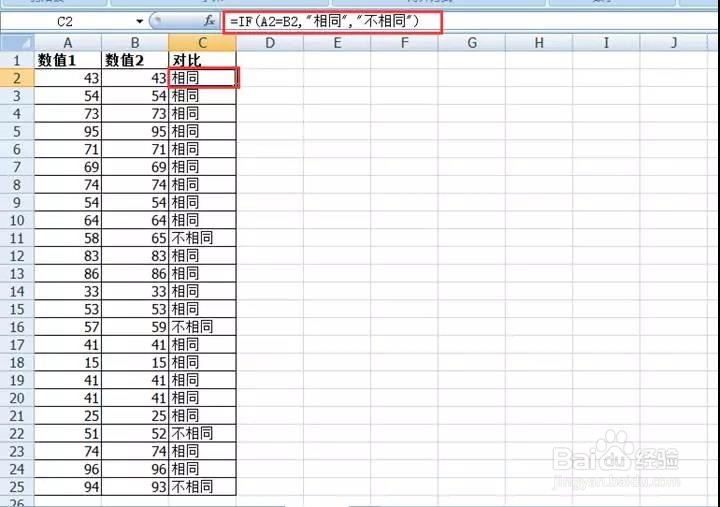This screenshot has height=507, width=720.
Task: Select row 16 header
Action: (x=17, y=327)
